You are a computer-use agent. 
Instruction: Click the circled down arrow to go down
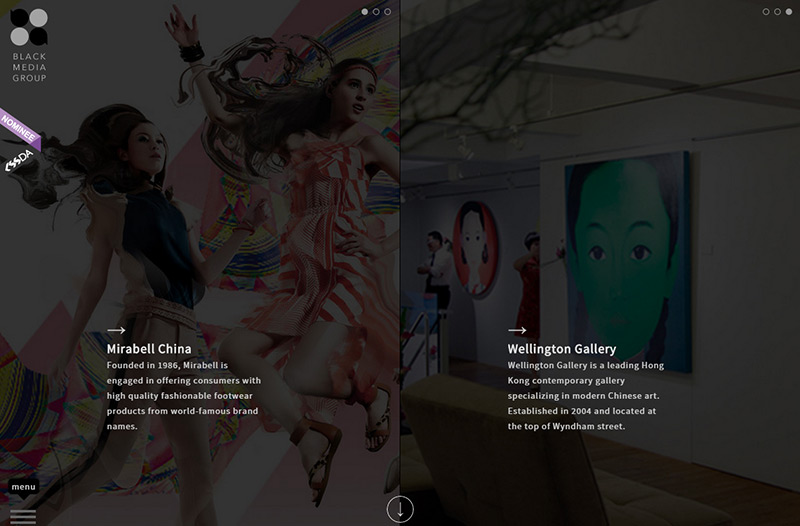pos(400,509)
